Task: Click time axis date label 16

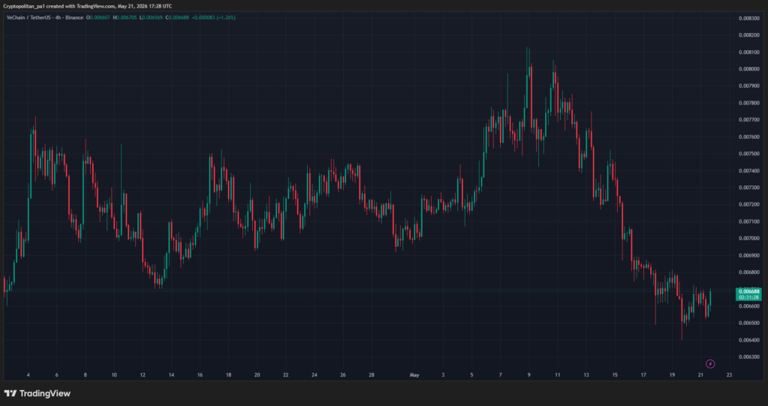Action: (x=200, y=375)
